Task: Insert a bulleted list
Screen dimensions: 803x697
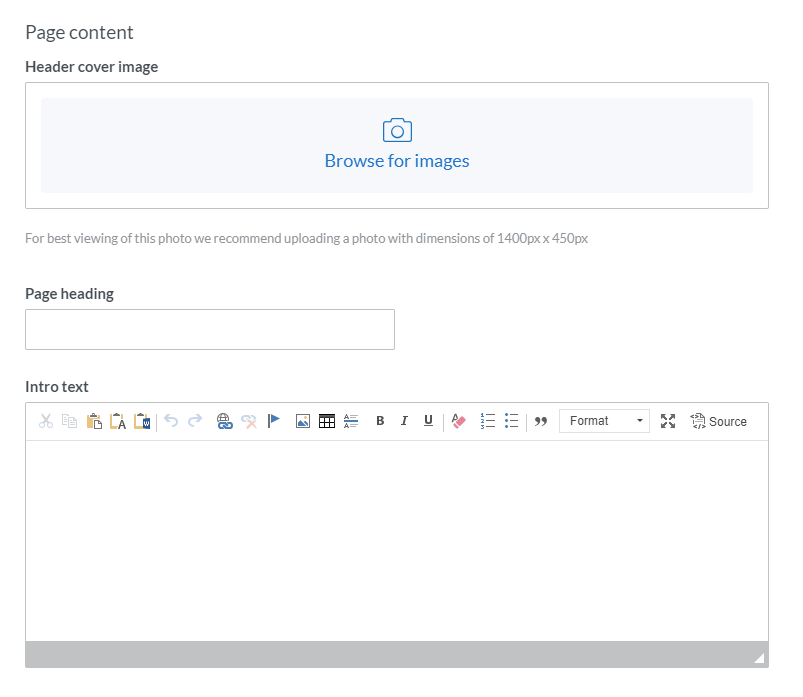Action: pyautogui.click(x=512, y=421)
